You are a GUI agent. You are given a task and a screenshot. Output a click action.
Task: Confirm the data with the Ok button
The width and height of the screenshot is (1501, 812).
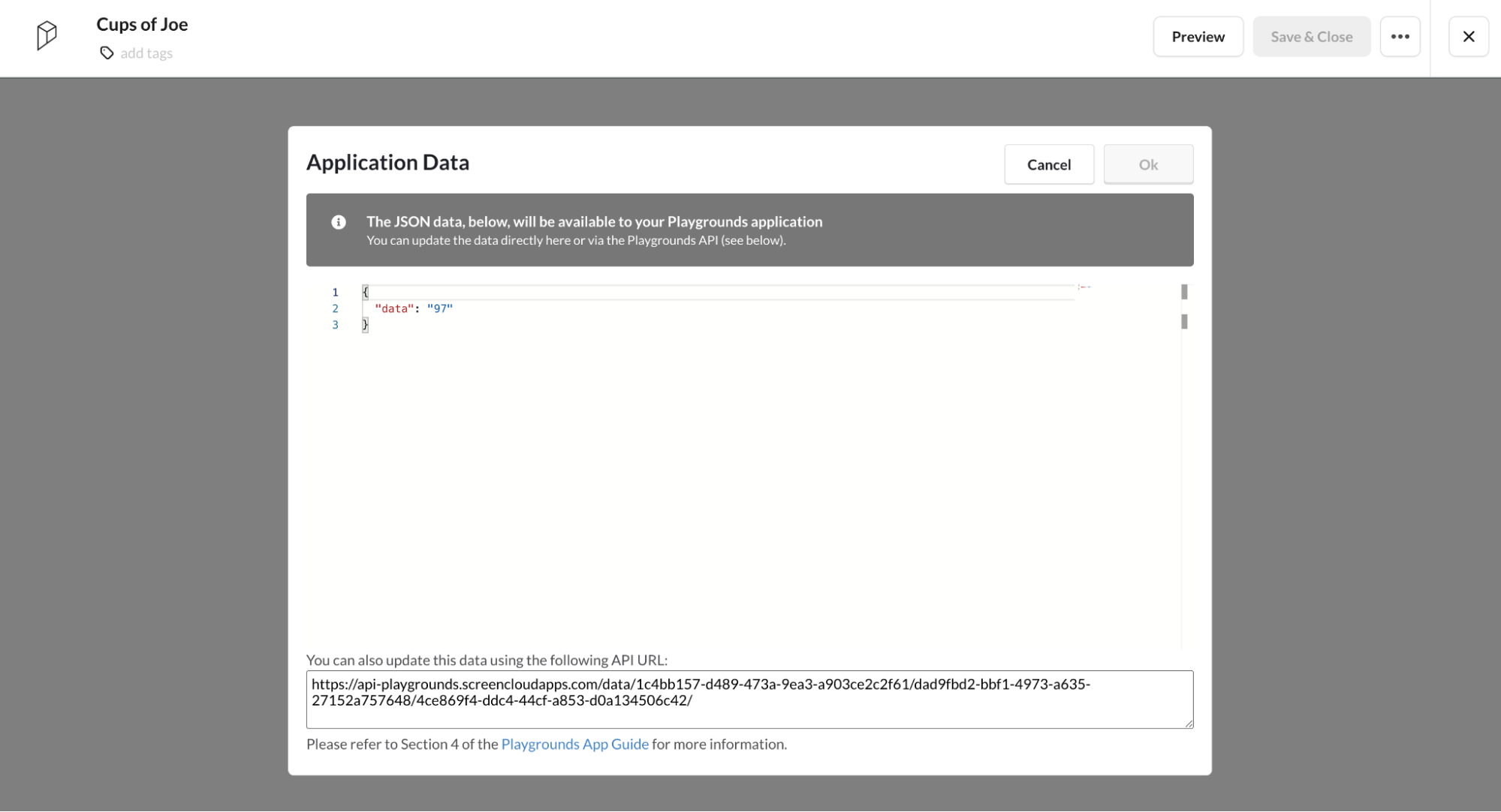tap(1148, 164)
